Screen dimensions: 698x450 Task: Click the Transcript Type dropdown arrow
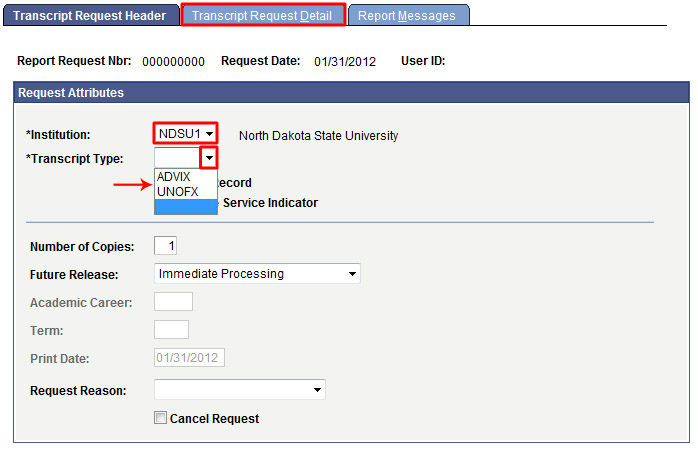(209, 158)
